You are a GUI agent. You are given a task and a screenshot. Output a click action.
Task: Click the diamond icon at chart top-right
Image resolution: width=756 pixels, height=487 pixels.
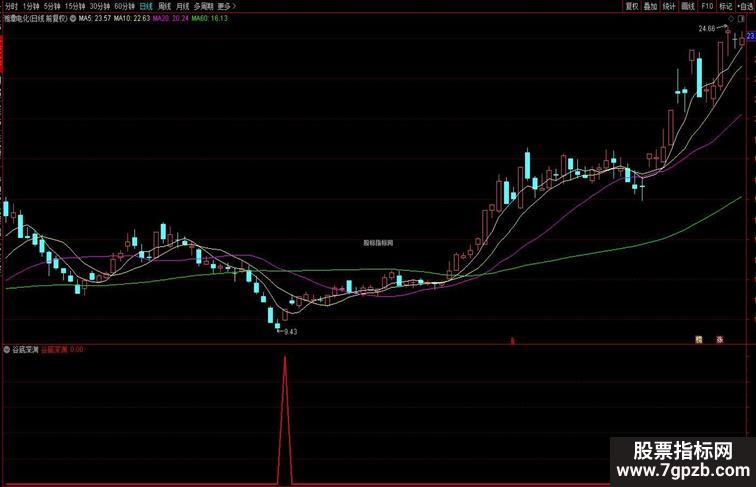[731, 19]
